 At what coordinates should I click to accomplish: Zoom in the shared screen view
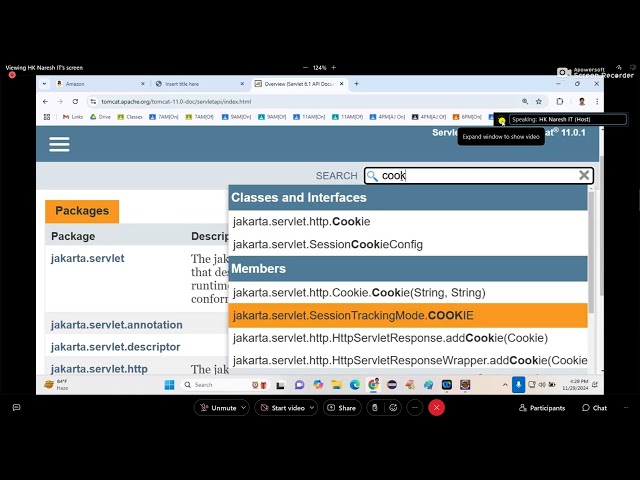(333, 67)
